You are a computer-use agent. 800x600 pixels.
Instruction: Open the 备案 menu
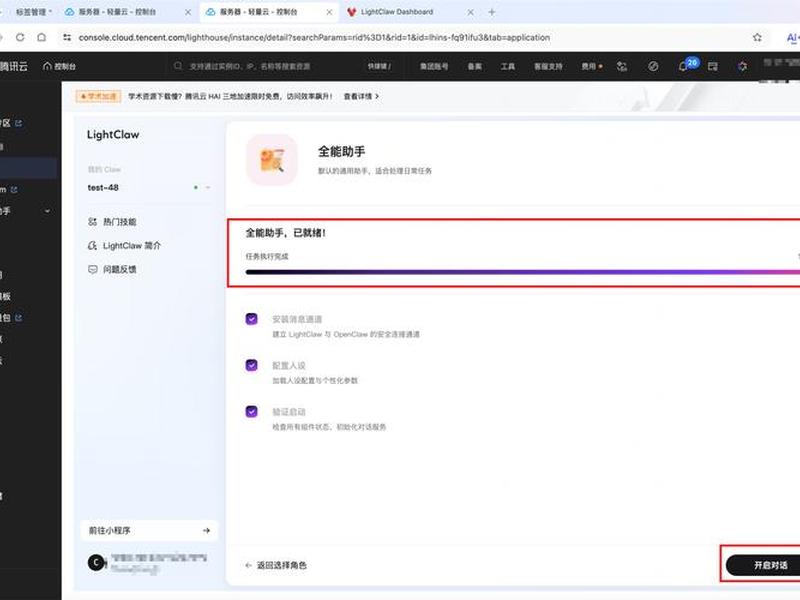[x=474, y=66]
